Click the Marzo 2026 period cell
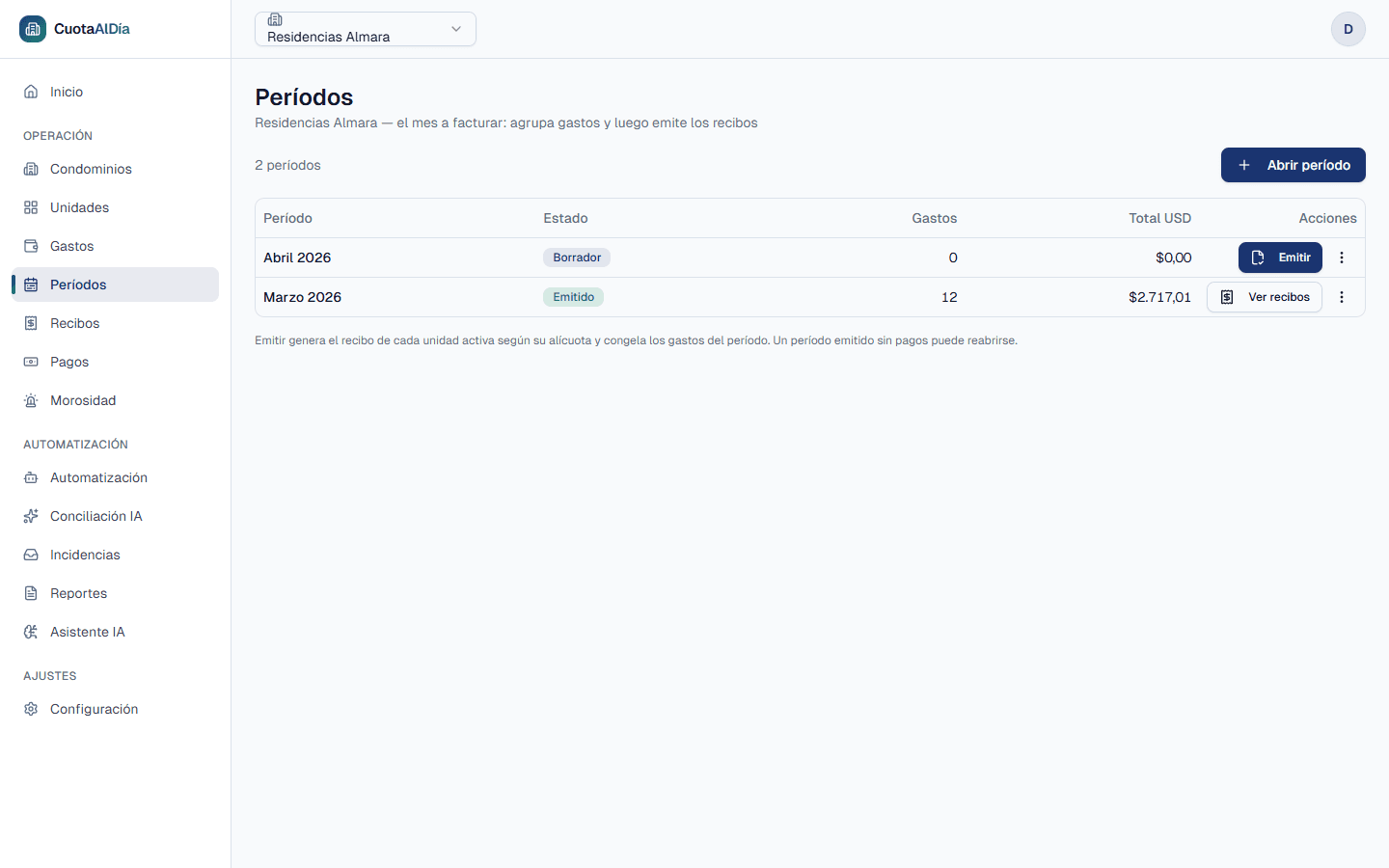Viewport: 1389px width, 868px height. pos(302,297)
